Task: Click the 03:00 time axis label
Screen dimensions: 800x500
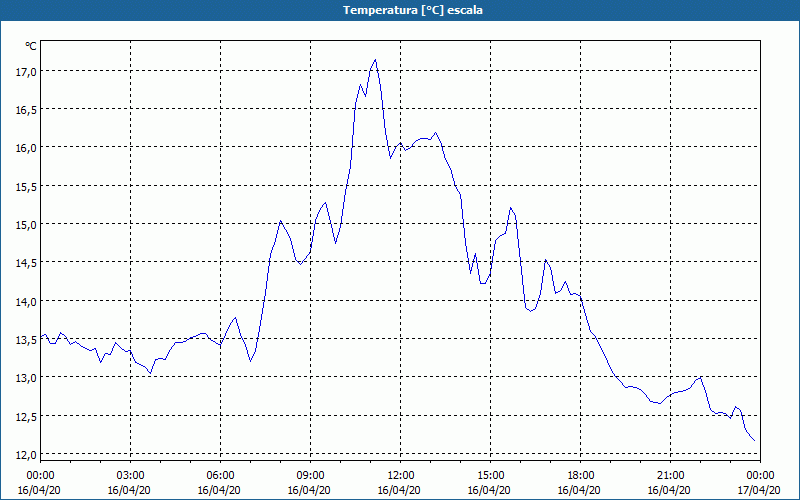Action: (x=130, y=476)
